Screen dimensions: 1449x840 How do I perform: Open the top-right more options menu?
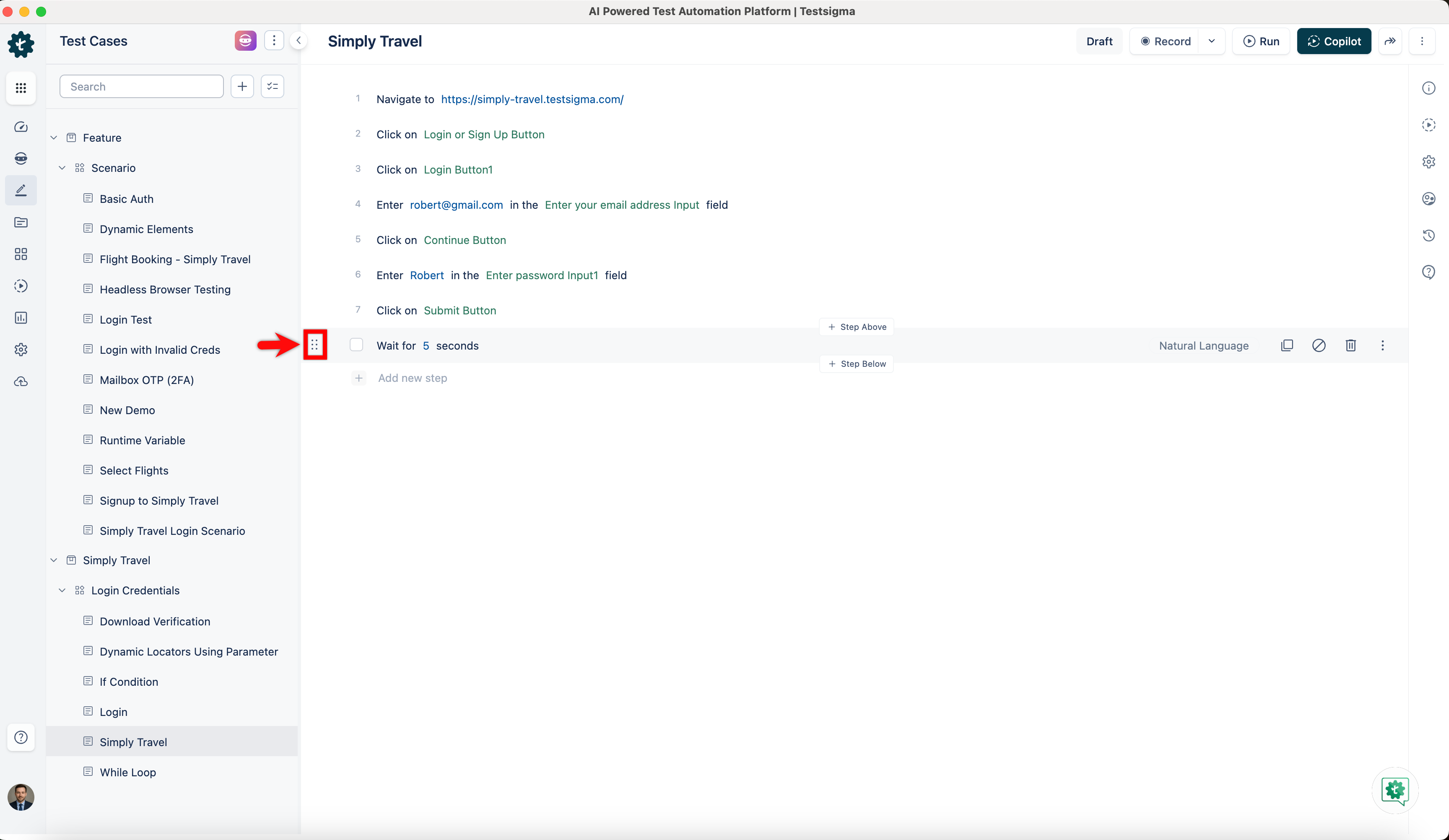1422,41
